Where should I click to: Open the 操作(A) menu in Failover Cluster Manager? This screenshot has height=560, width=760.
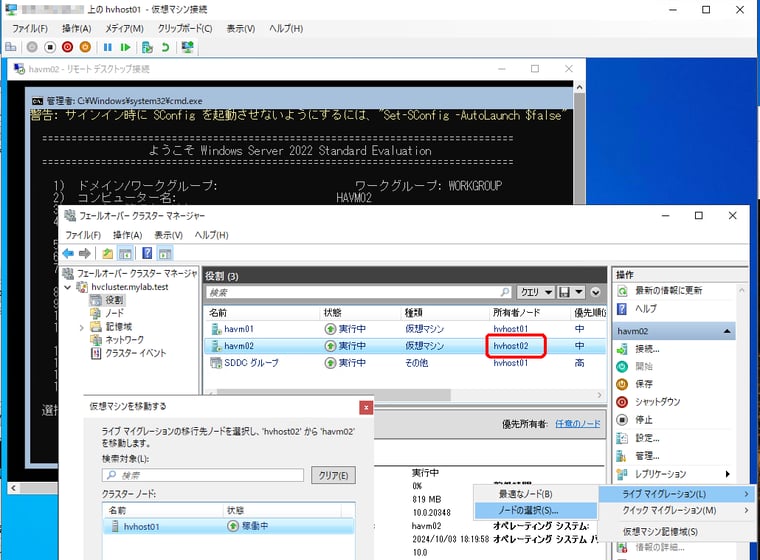[127, 235]
